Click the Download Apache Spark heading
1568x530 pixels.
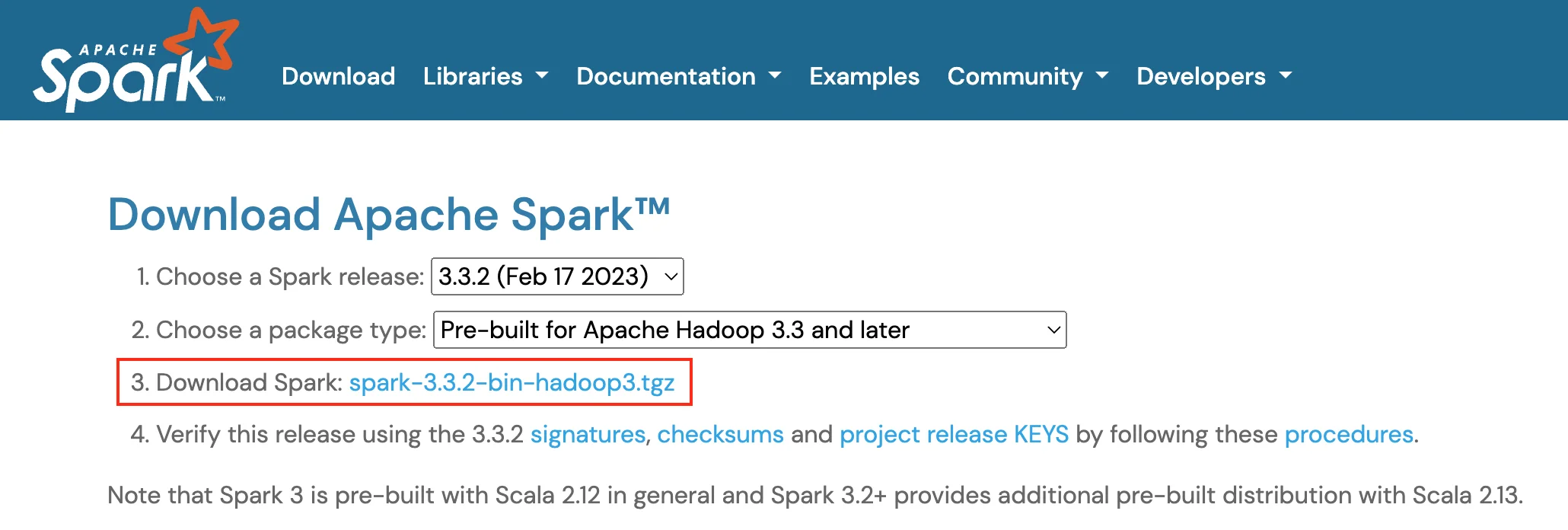(x=389, y=215)
